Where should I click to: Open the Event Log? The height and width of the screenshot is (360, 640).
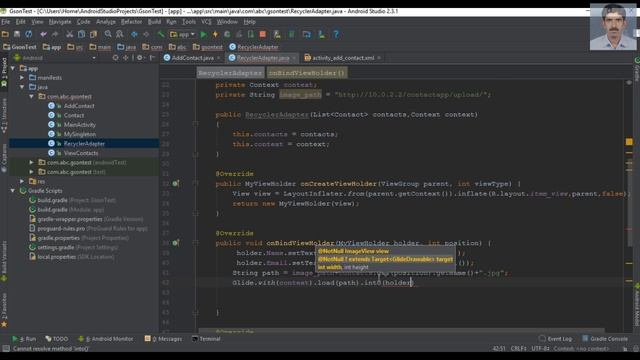(556, 339)
